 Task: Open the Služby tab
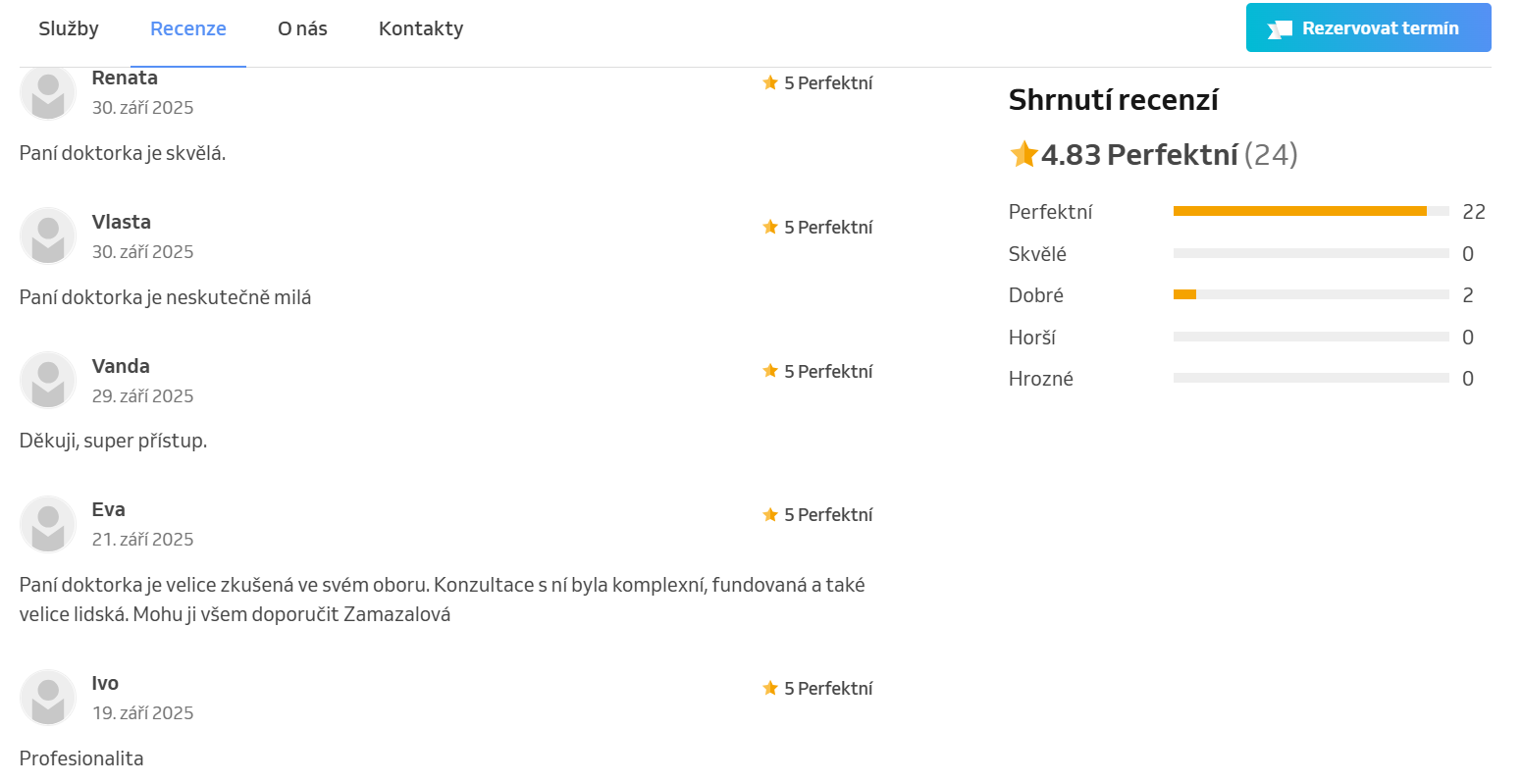69,29
